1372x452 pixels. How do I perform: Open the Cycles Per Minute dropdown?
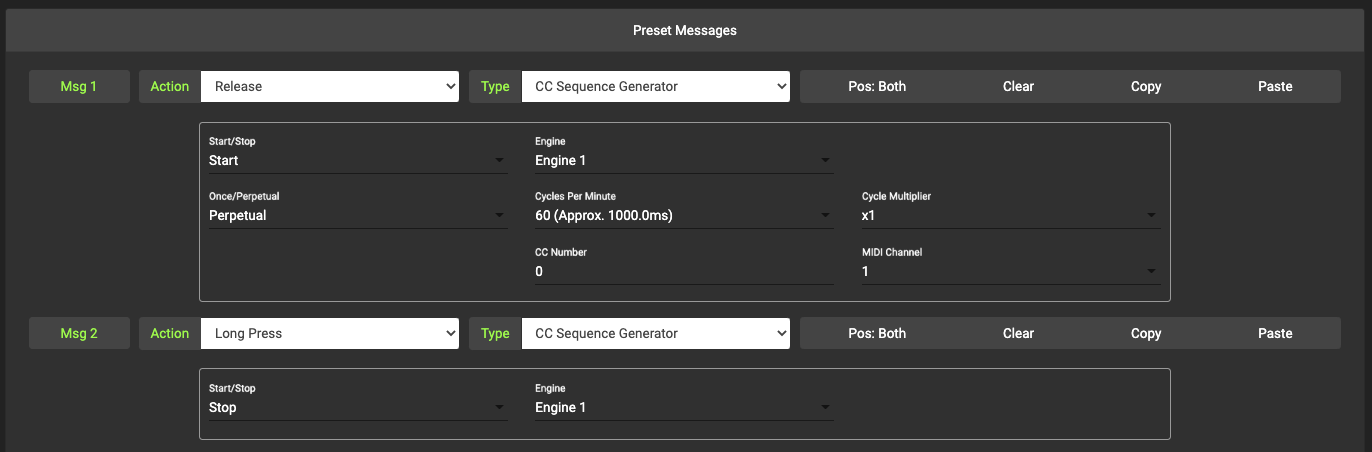(684, 216)
